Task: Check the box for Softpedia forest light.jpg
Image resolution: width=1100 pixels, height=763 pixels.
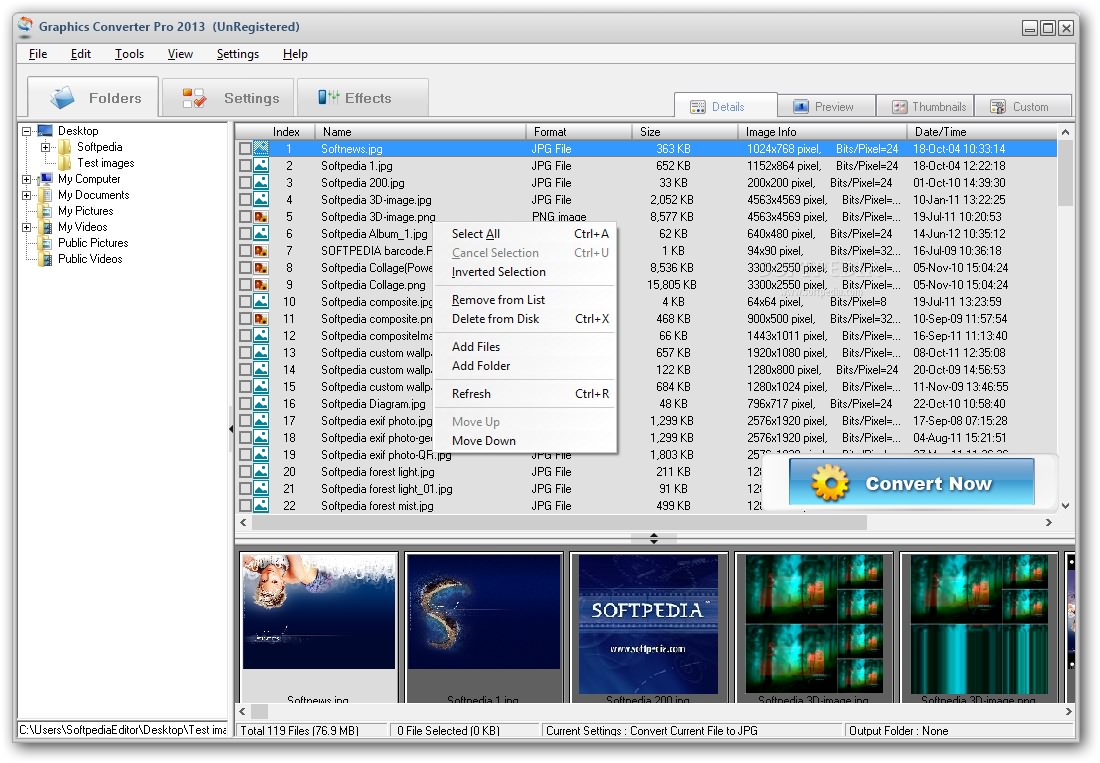Action: point(245,472)
